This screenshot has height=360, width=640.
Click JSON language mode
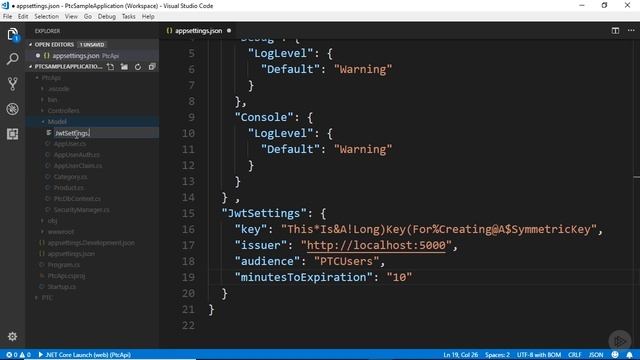click(596, 355)
